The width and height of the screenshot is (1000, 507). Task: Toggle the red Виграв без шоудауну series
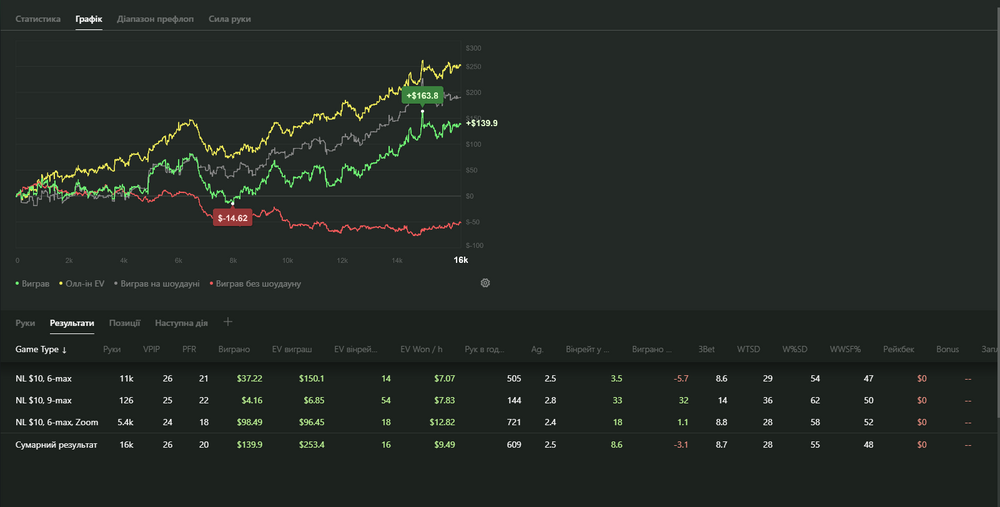click(x=255, y=284)
